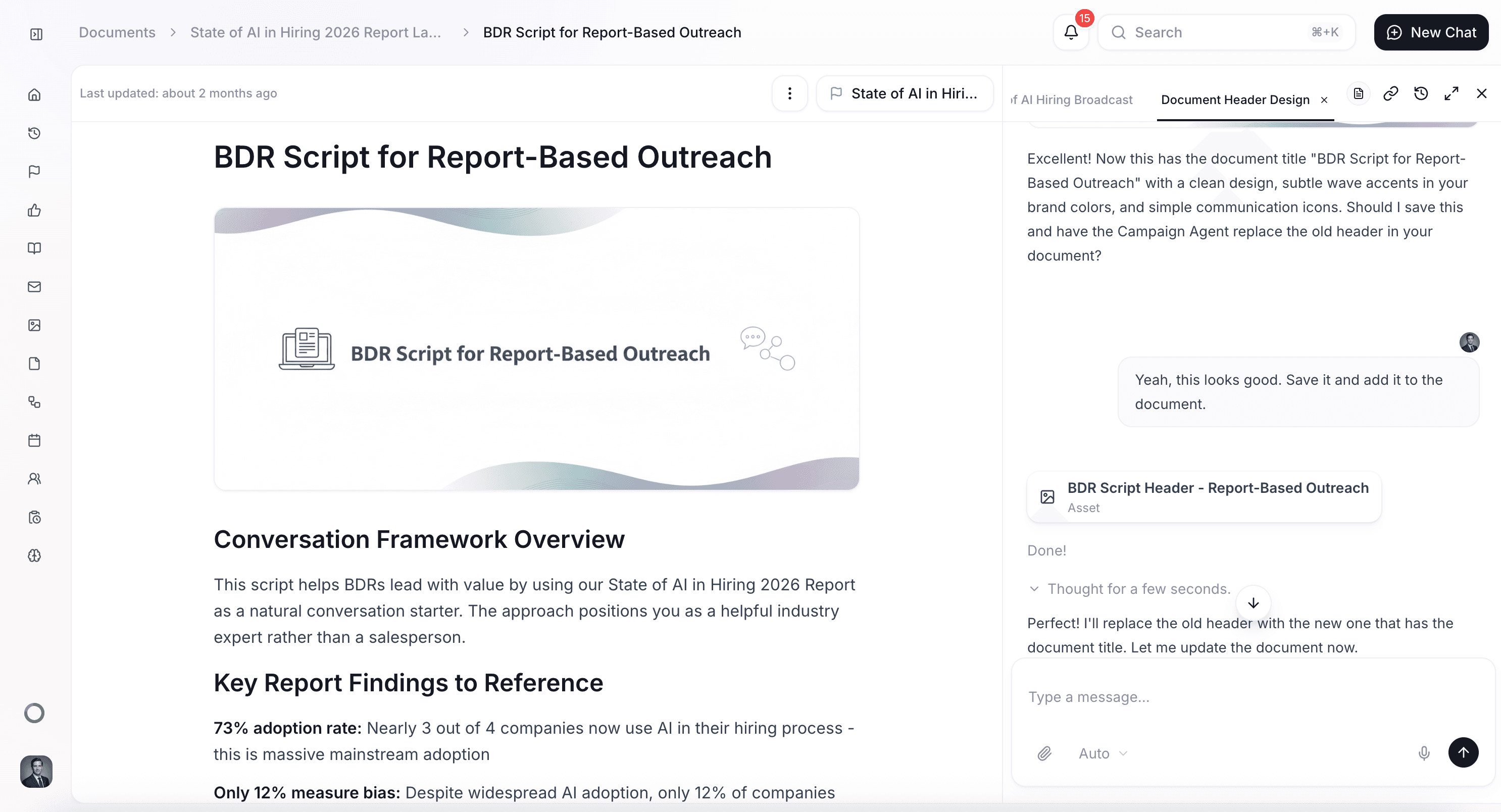1501x812 pixels.
Task: Click the Type a message input field
Action: (1224, 697)
